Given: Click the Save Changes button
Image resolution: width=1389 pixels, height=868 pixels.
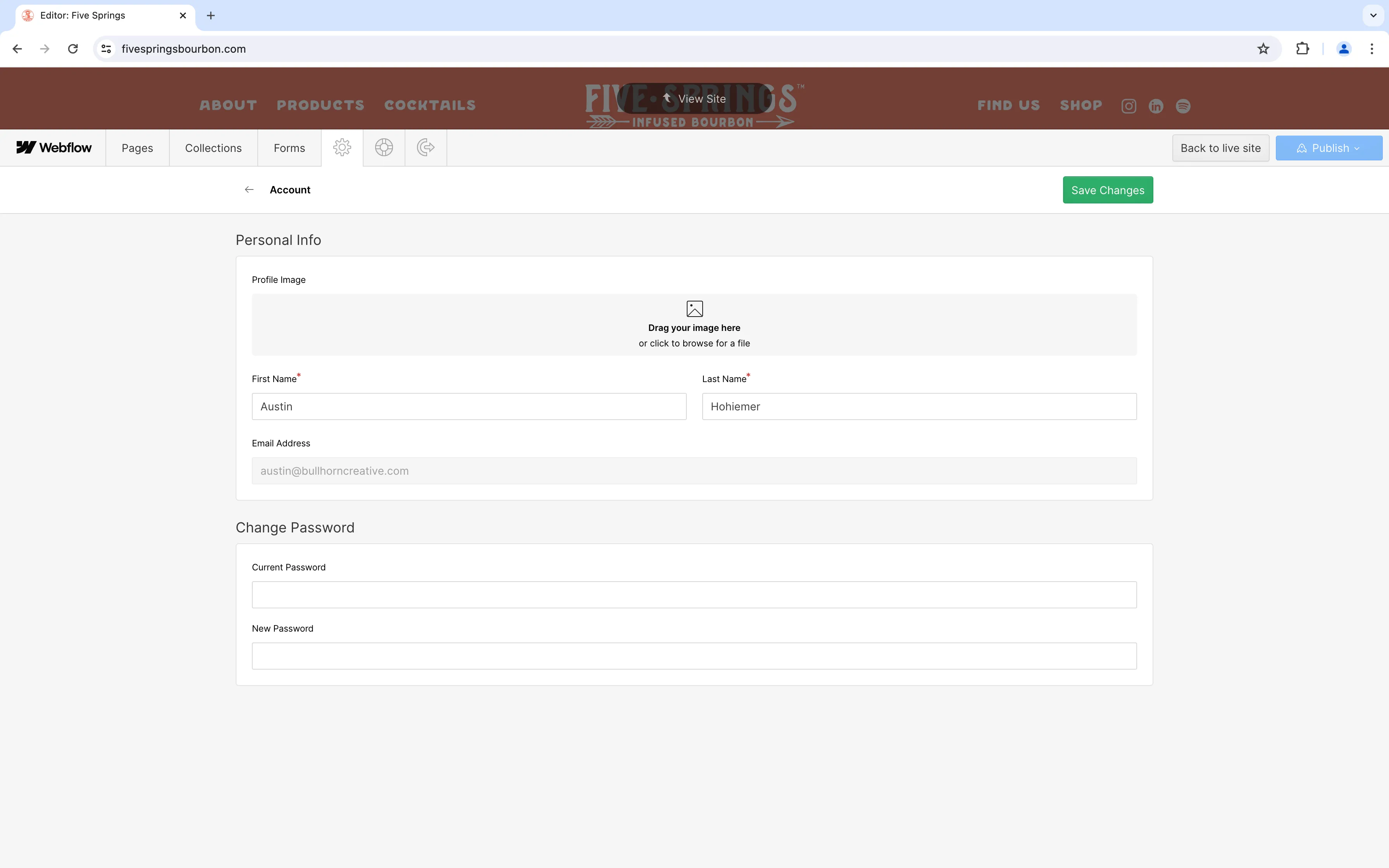Looking at the screenshot, I should pyautogui.click(x=1107, y=189).
